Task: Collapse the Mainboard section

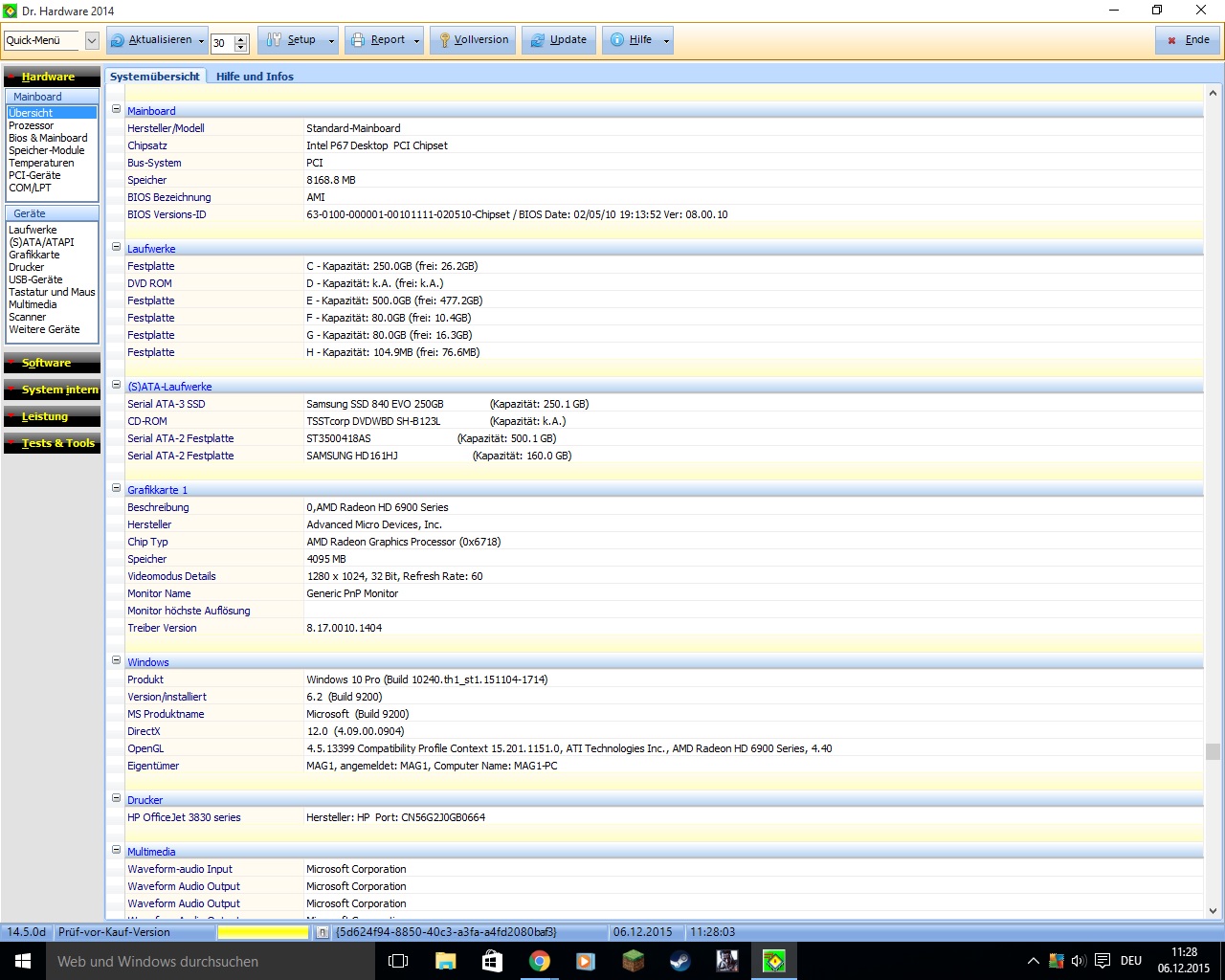Action: pyautogui.click(x=117, y=110)
